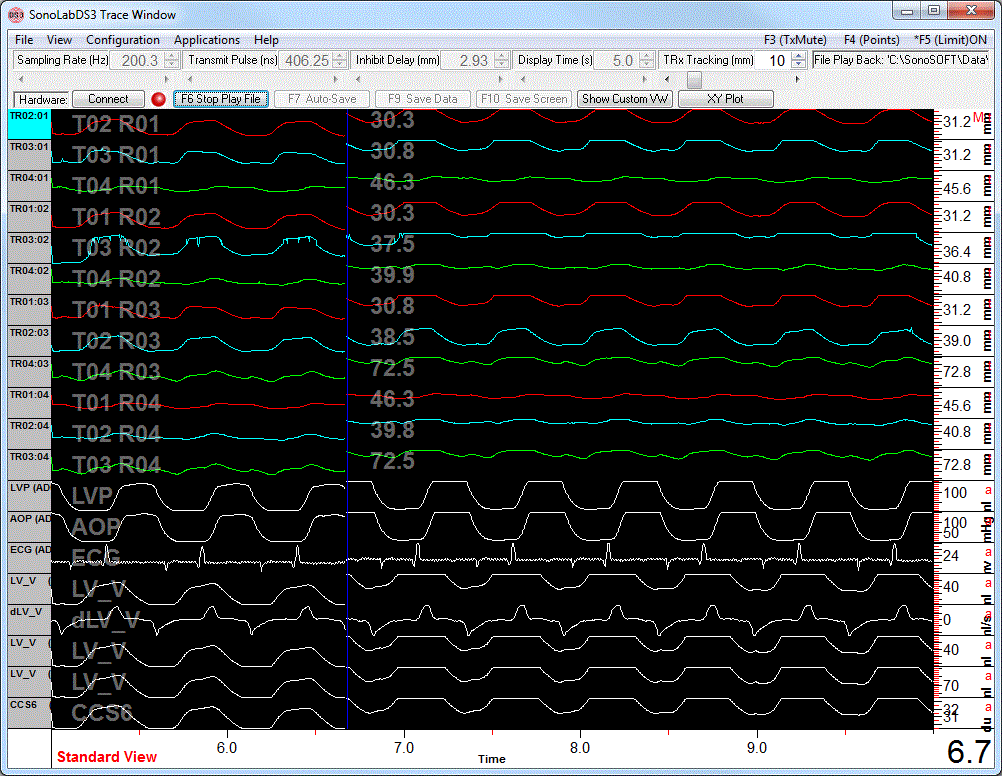Open the Applications menu
This screenshot has height=776, width=1002.
[206, 40]
